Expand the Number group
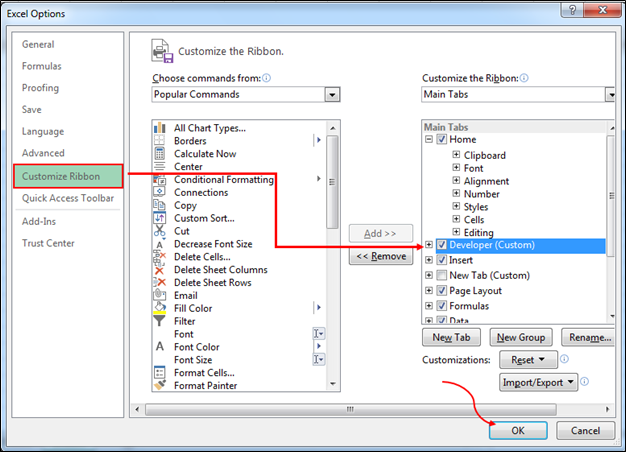The width and height of the screenshot is (626, 452). [x=456, y=193]
